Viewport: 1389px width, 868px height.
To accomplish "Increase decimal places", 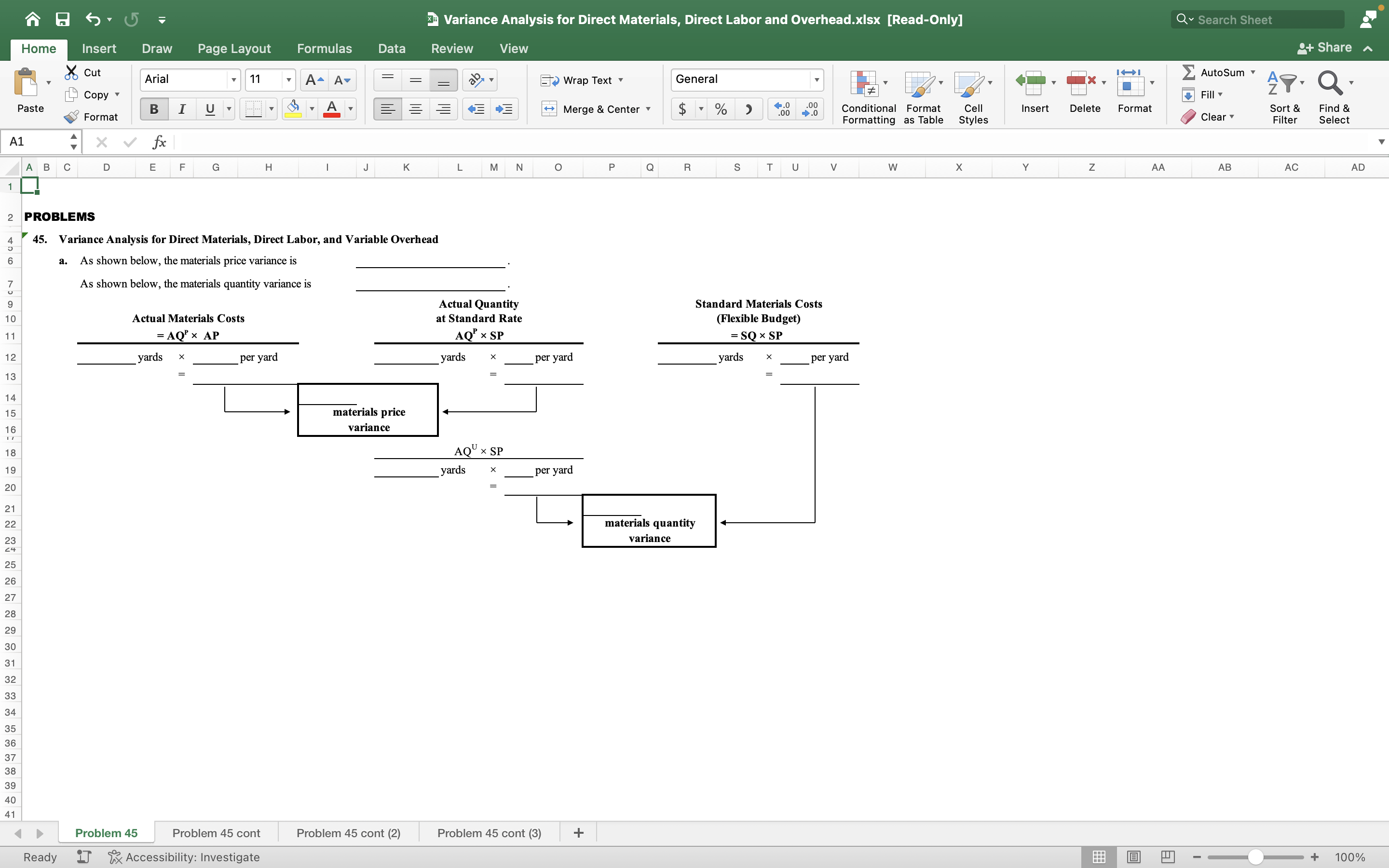I will (782, 109).
